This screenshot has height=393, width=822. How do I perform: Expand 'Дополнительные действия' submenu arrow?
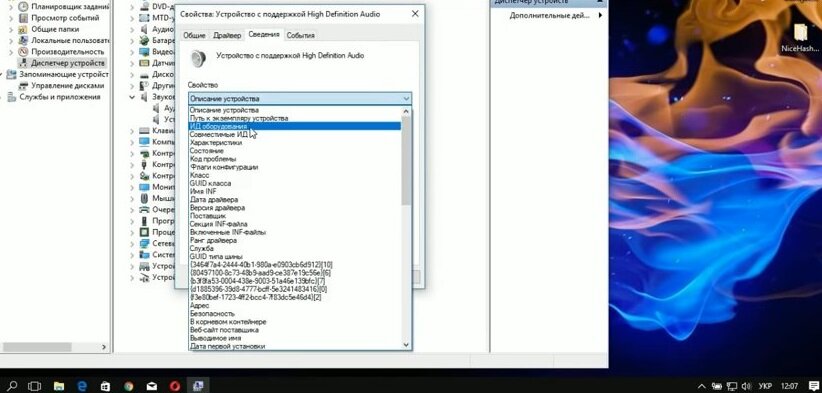pyautogui.click(x=600, y=16)
